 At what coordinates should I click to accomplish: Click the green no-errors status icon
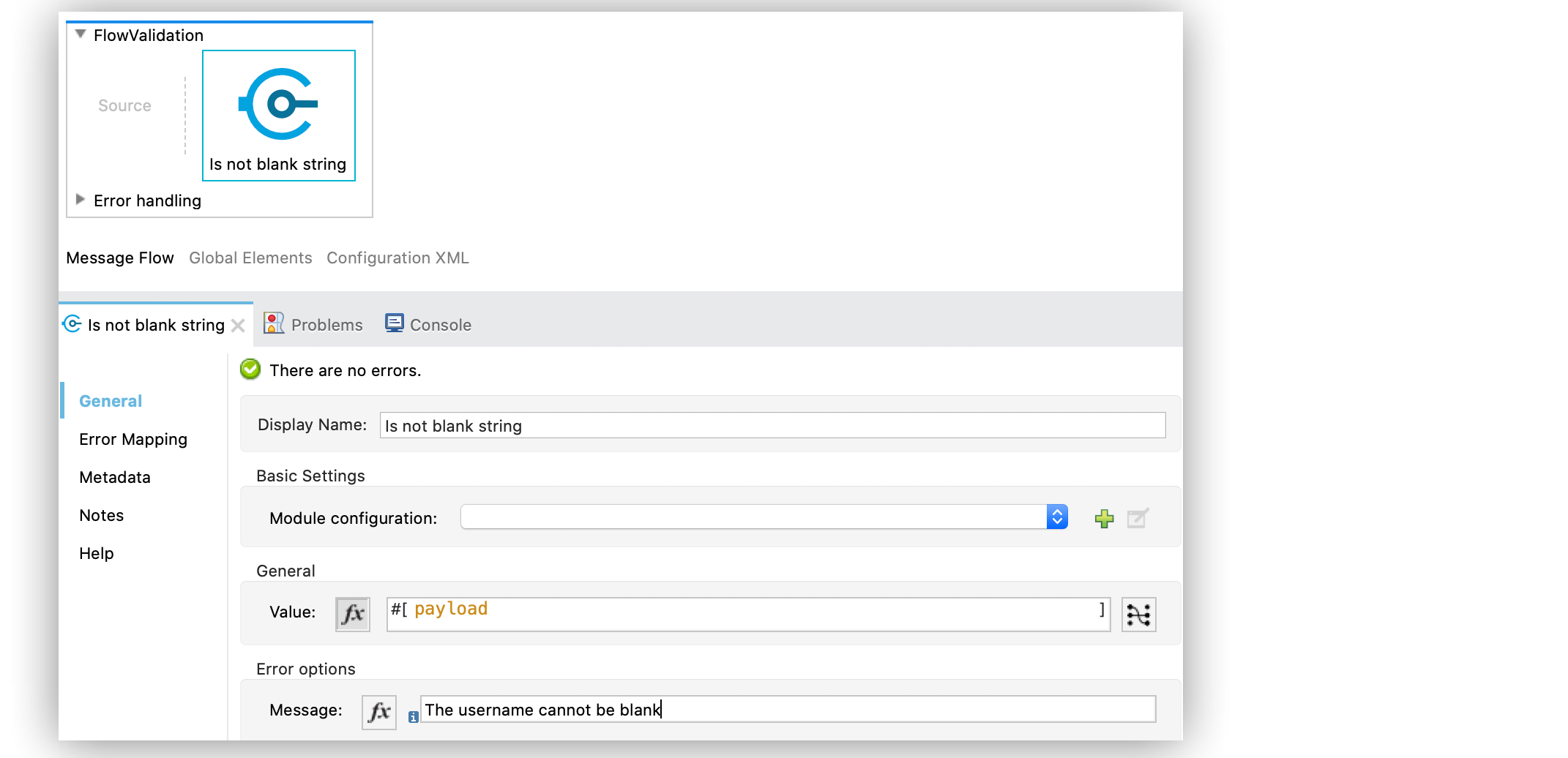click(x=250, y=369)
